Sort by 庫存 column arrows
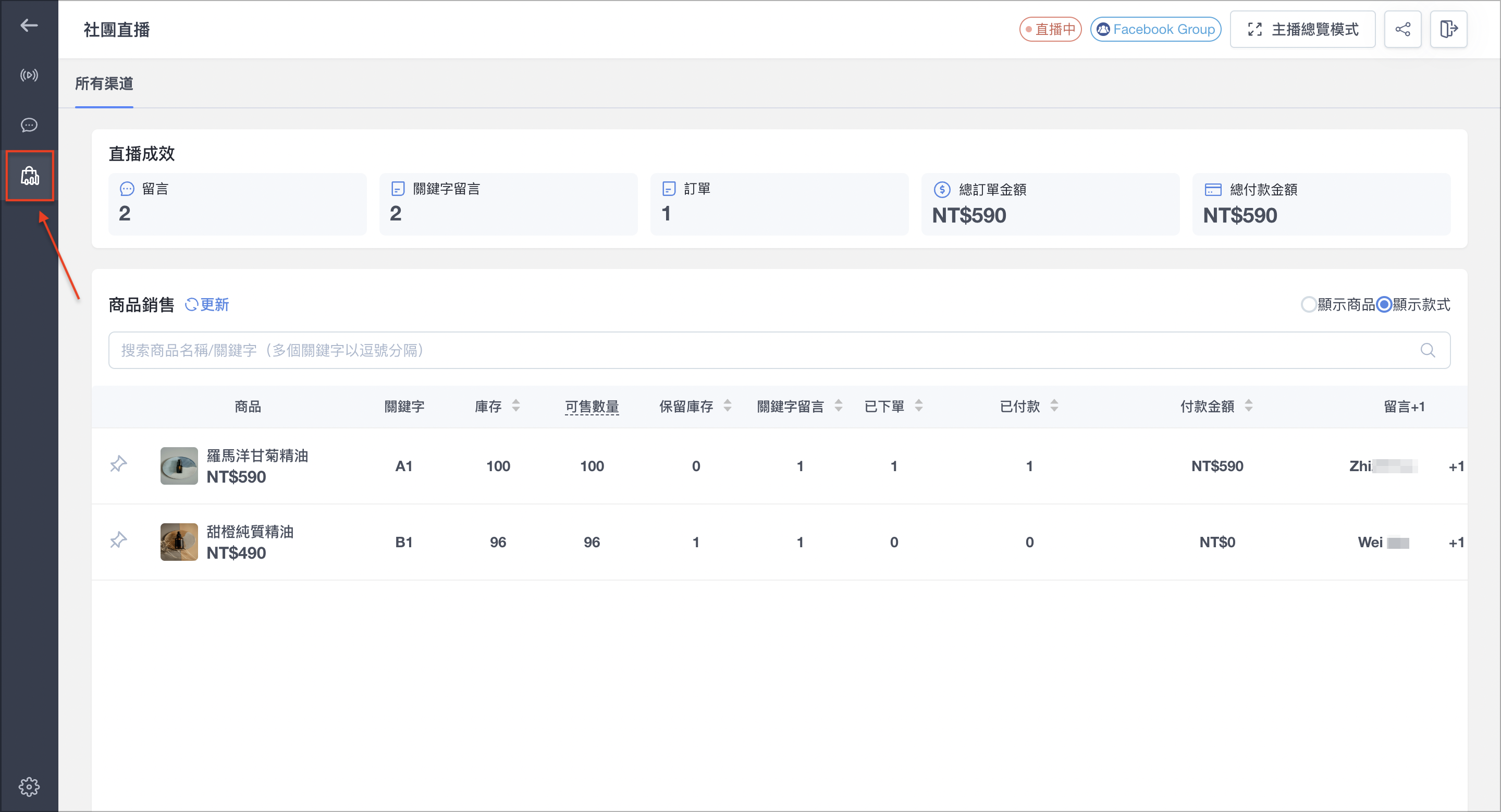 [x=515, y=406]
